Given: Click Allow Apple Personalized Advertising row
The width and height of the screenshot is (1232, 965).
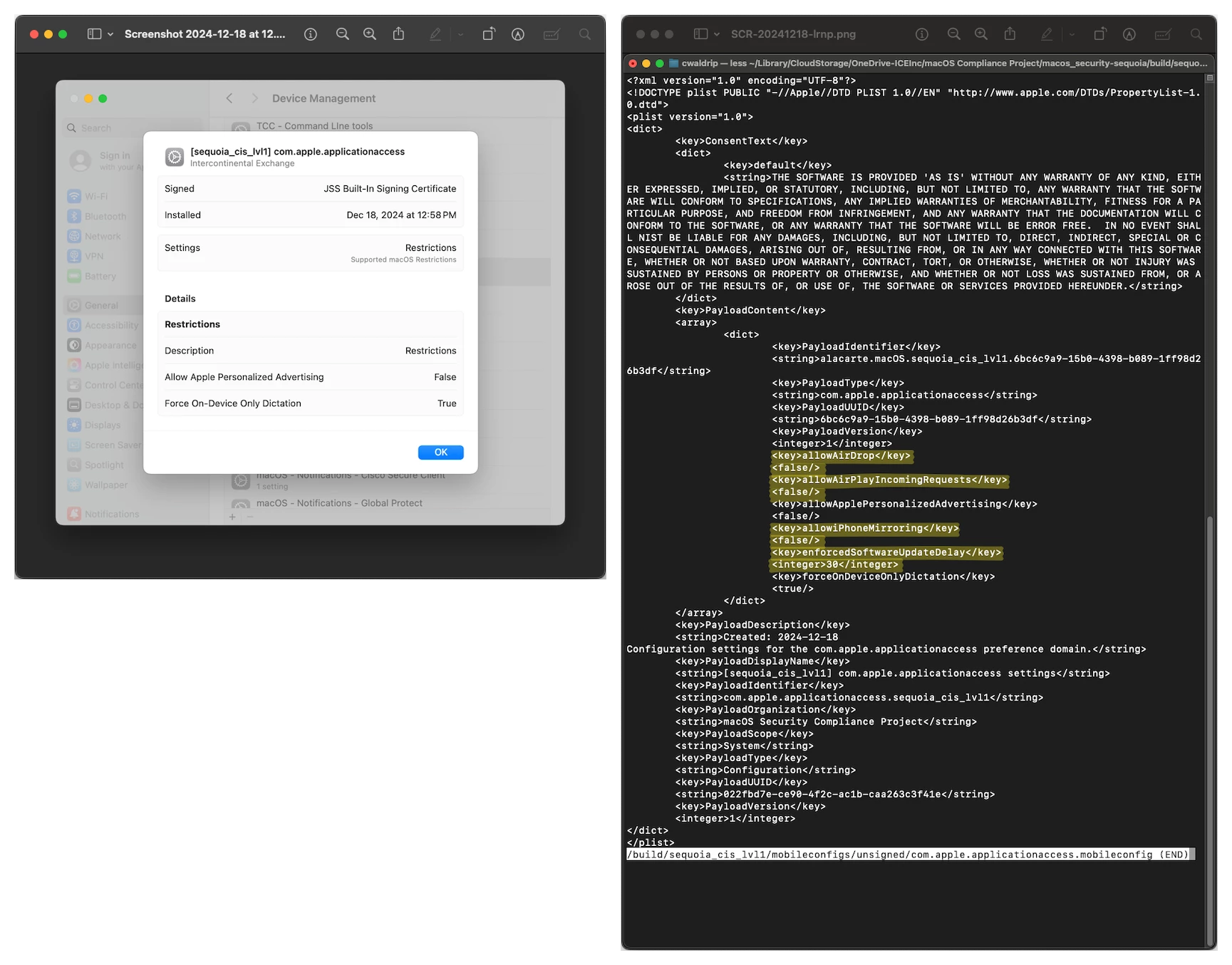Looking at the screenshot, I should coord(310,377).
